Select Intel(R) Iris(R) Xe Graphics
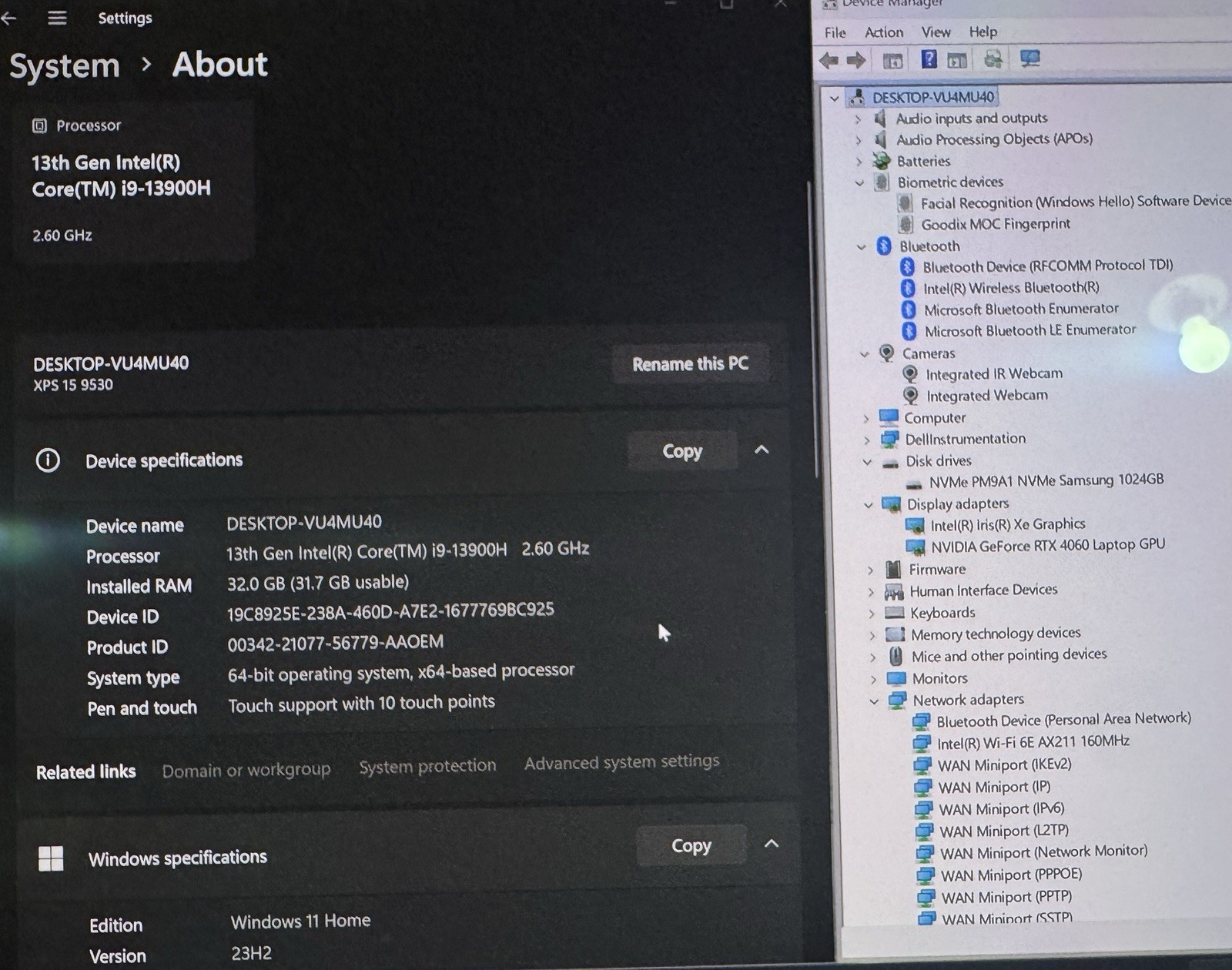 click(x=1007, y=525)
